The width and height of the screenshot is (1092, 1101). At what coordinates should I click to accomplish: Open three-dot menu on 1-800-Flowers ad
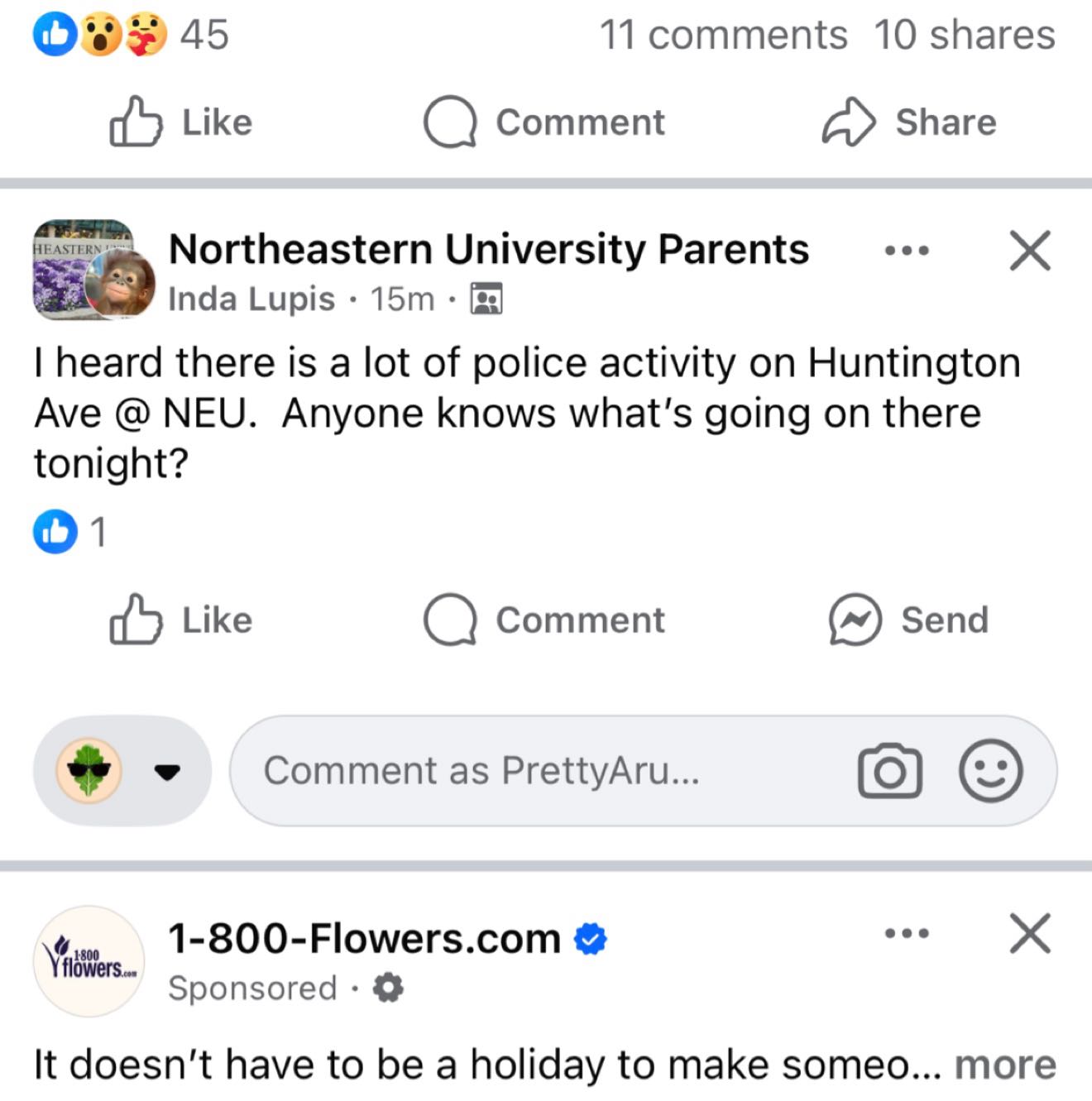[907, 934]
